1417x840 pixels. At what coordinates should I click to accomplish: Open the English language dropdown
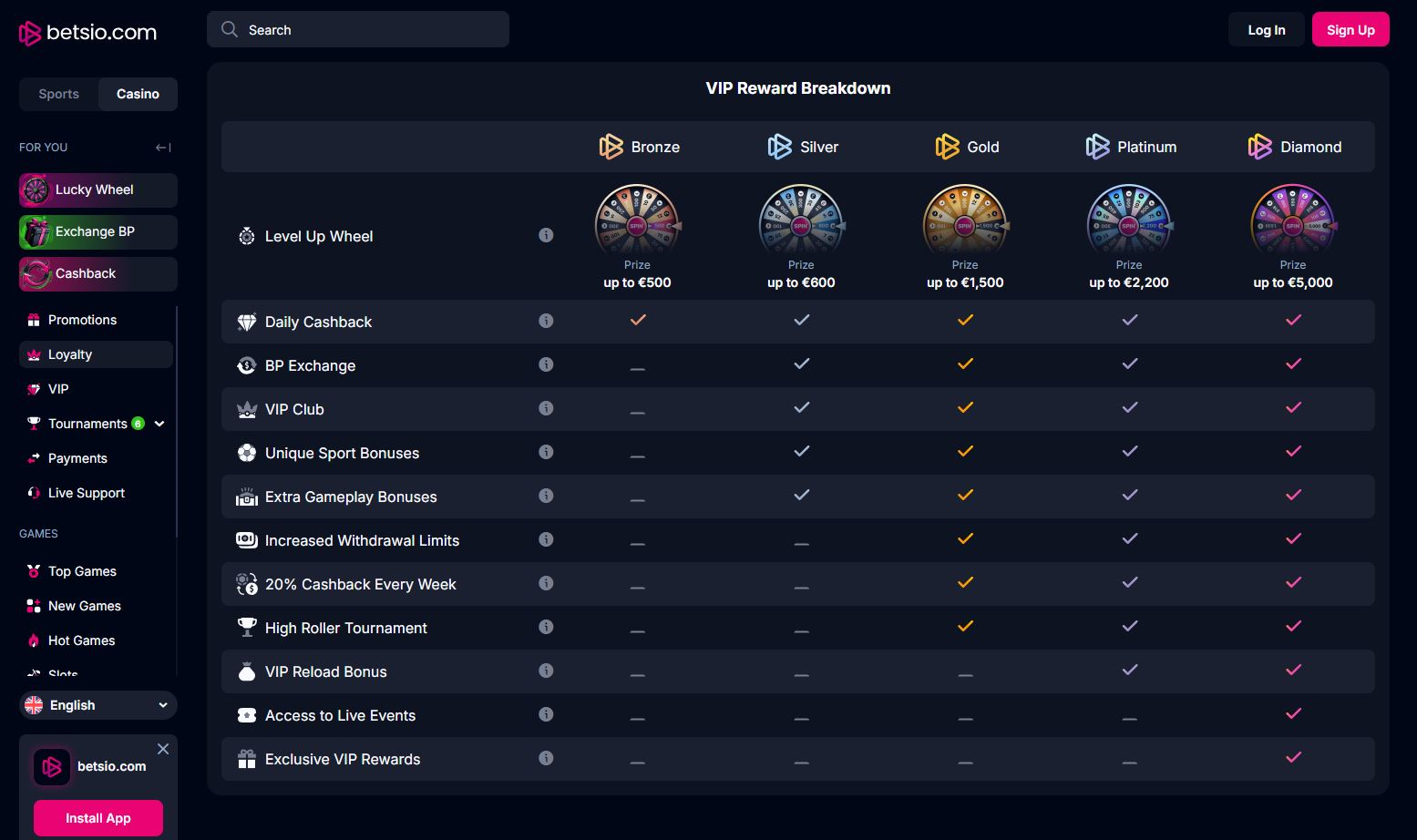(x=98, y=705)
